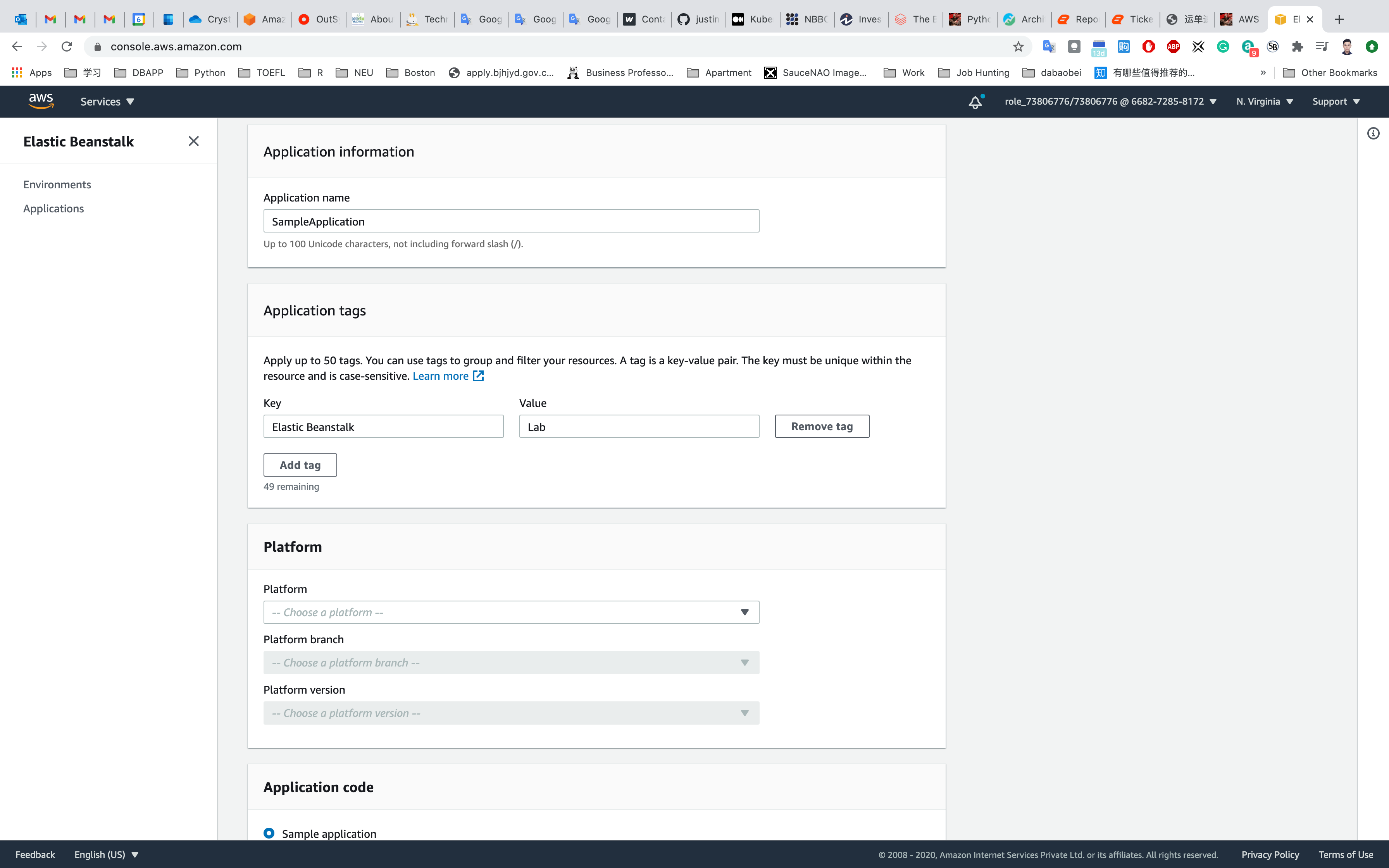Select the Sample application radio button
The width and height of the screenshot is (1389, 868).
coord(269,833)
